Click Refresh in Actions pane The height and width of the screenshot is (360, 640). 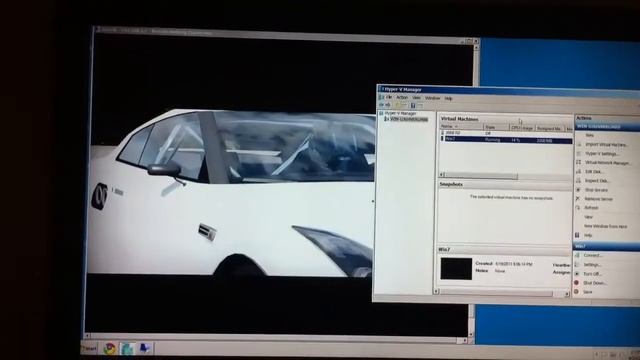[x=591, y=208]
